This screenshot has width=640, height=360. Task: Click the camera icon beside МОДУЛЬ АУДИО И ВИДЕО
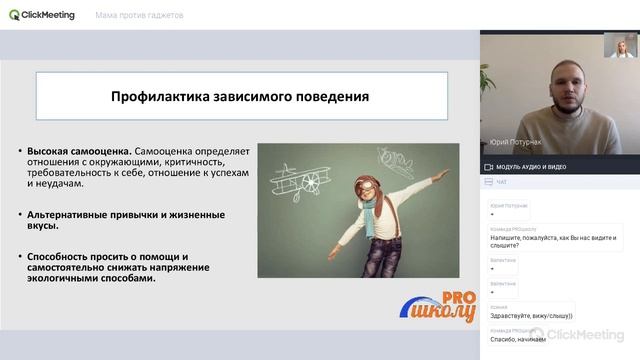point(489,167)
